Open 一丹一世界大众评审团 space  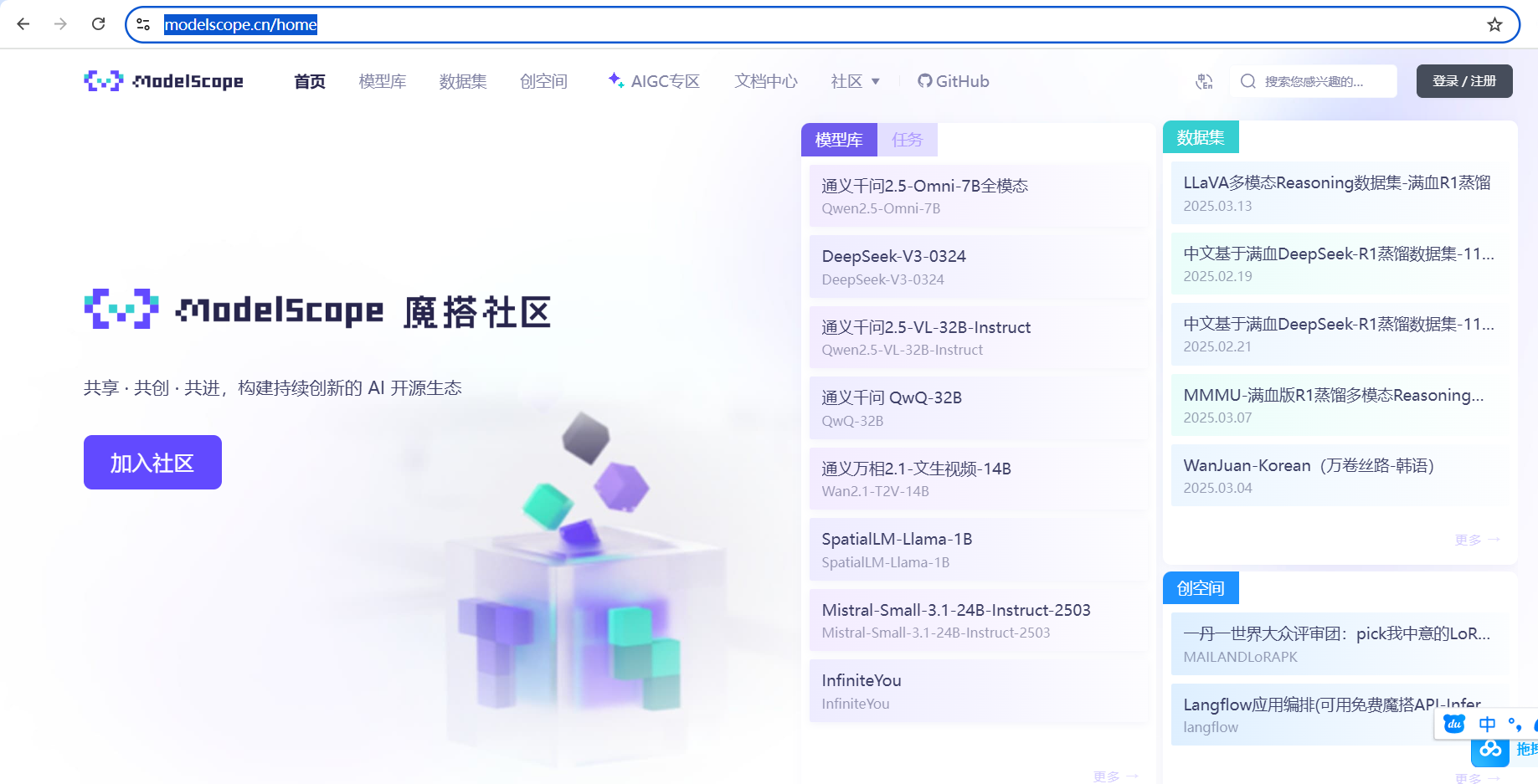(x=1340, y=644)
